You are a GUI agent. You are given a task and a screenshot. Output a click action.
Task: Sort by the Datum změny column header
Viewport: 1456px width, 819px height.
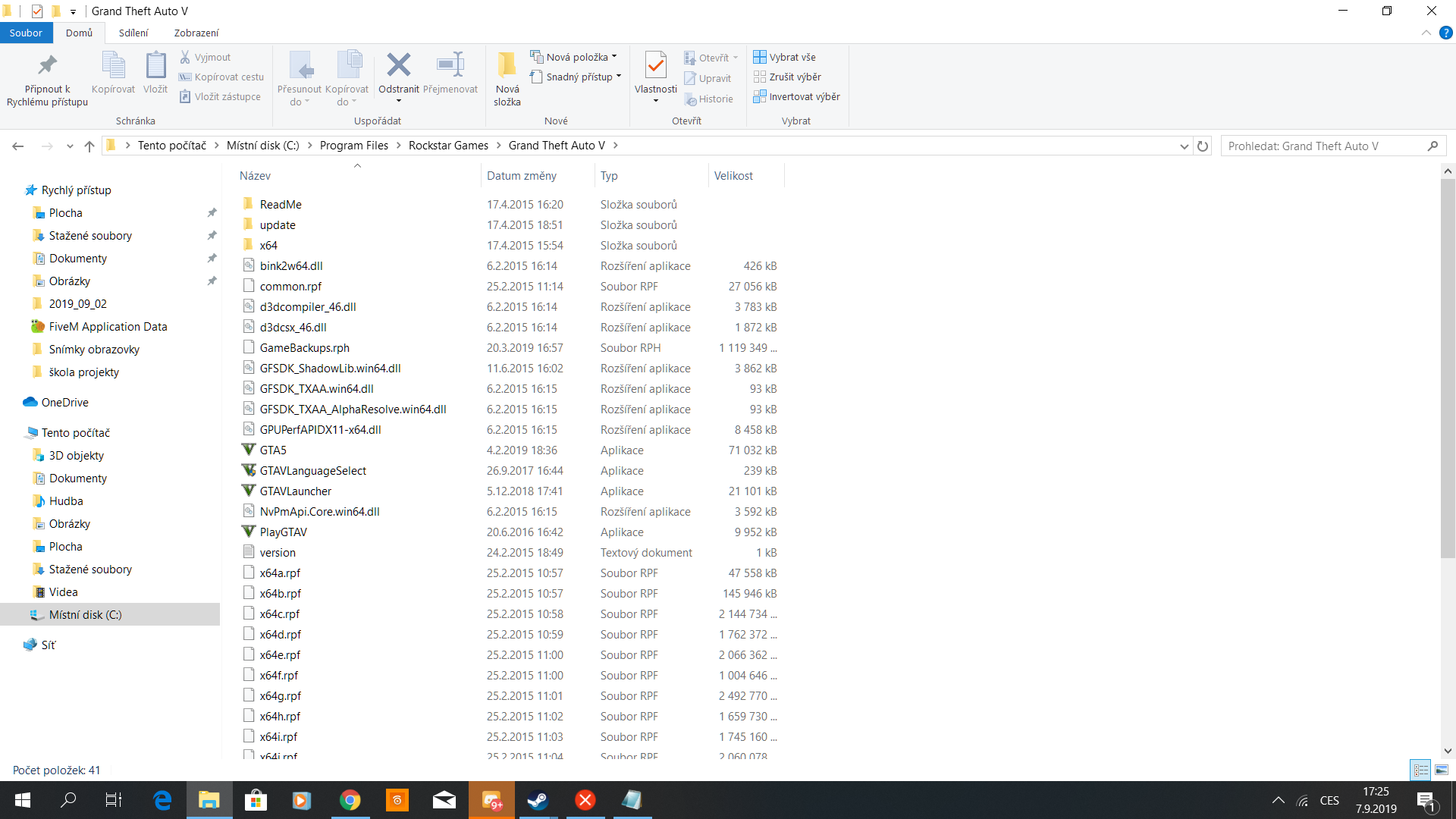(x=538, y=175)
